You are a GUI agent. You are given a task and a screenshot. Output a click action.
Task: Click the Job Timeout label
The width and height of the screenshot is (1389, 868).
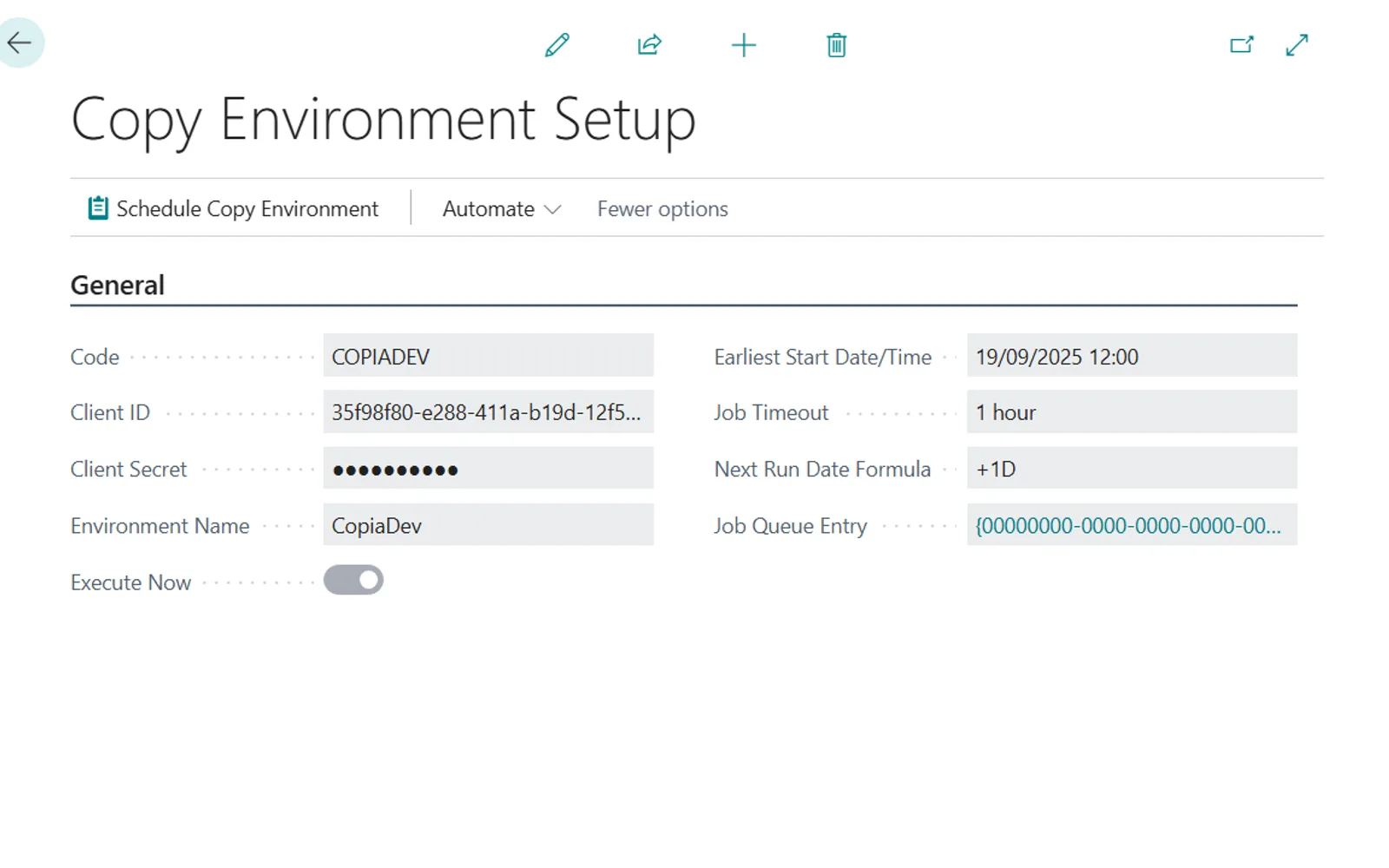pyautogui.click(x=771, y=413)
